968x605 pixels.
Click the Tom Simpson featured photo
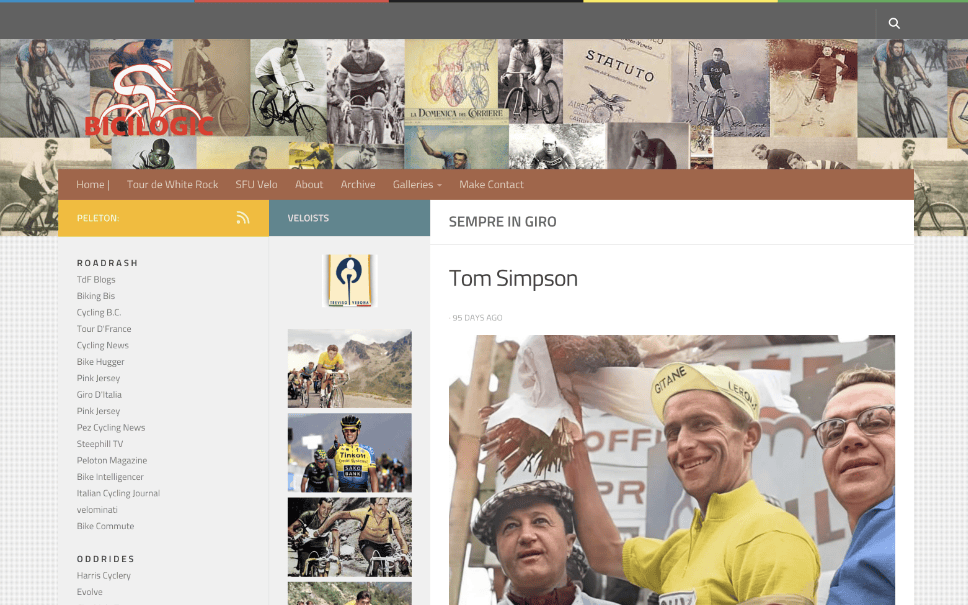[x=672, y=470]
